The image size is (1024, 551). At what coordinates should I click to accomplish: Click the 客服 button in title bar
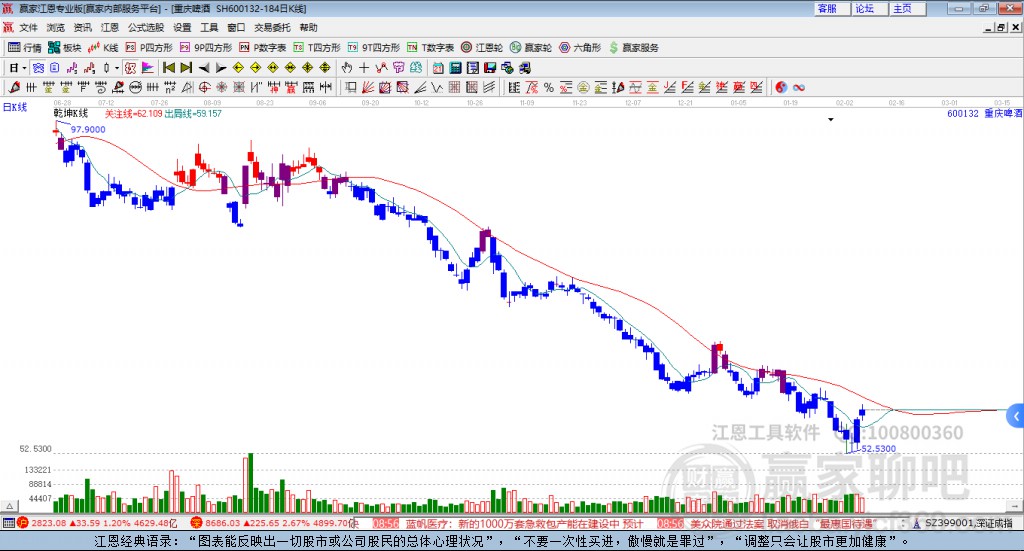pos(832,8)
